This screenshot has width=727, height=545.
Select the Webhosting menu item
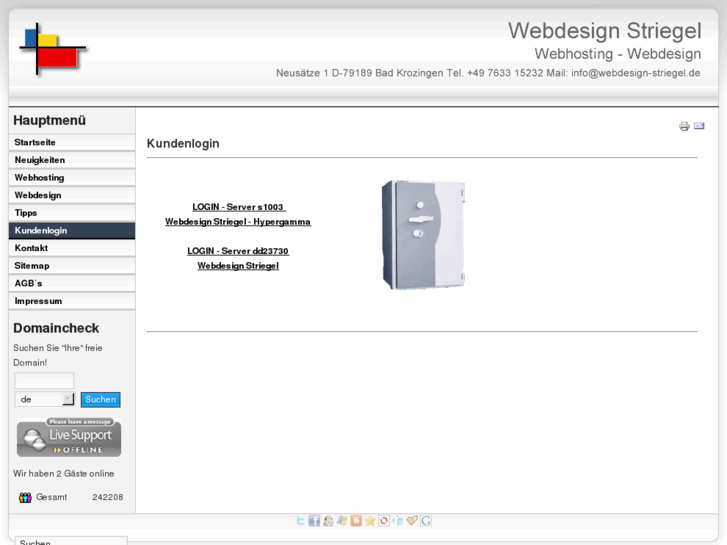pyautogui.click(x=72, y=178)
